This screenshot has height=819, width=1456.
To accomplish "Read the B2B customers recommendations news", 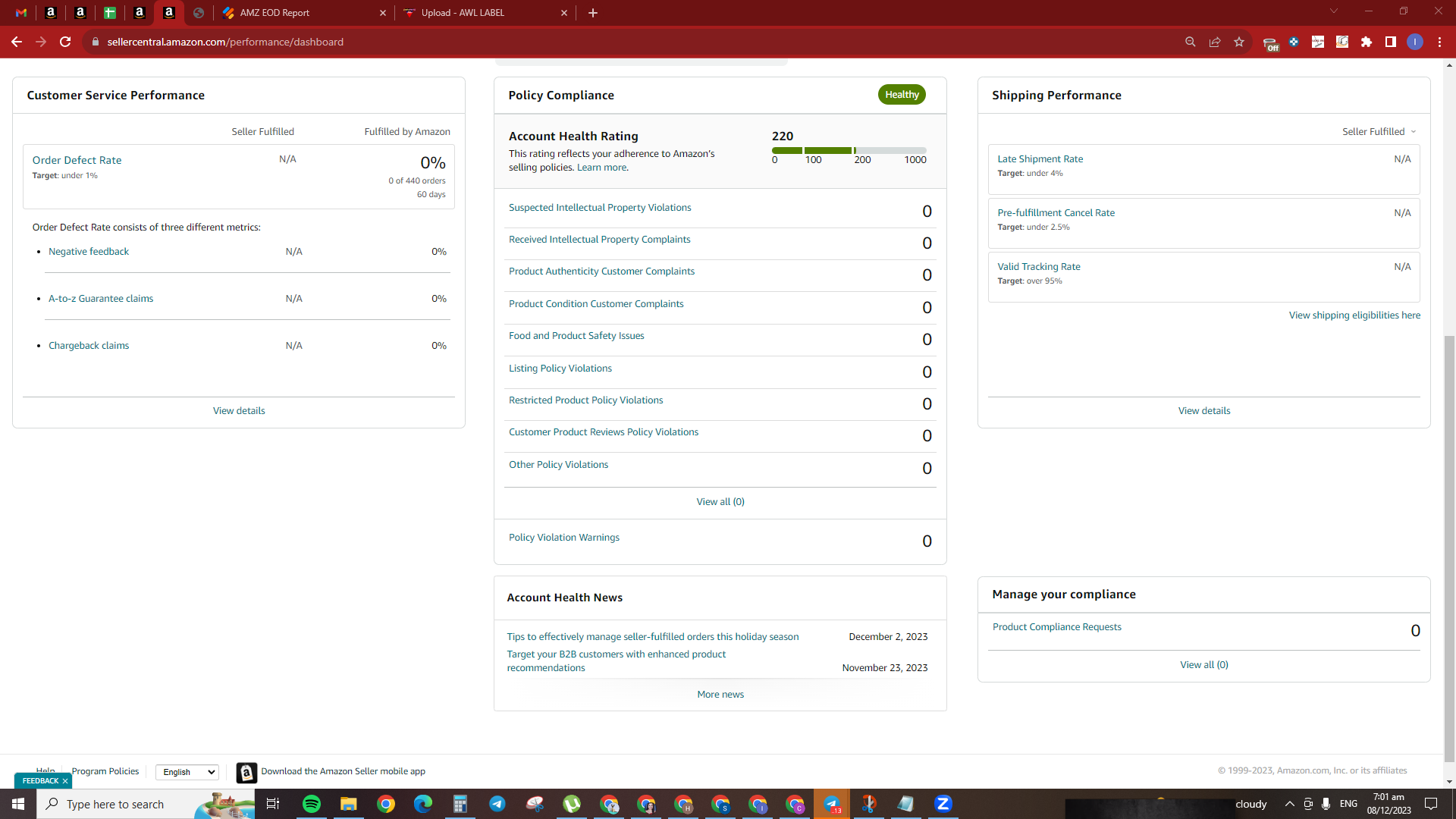I will [x=617, y=661].
